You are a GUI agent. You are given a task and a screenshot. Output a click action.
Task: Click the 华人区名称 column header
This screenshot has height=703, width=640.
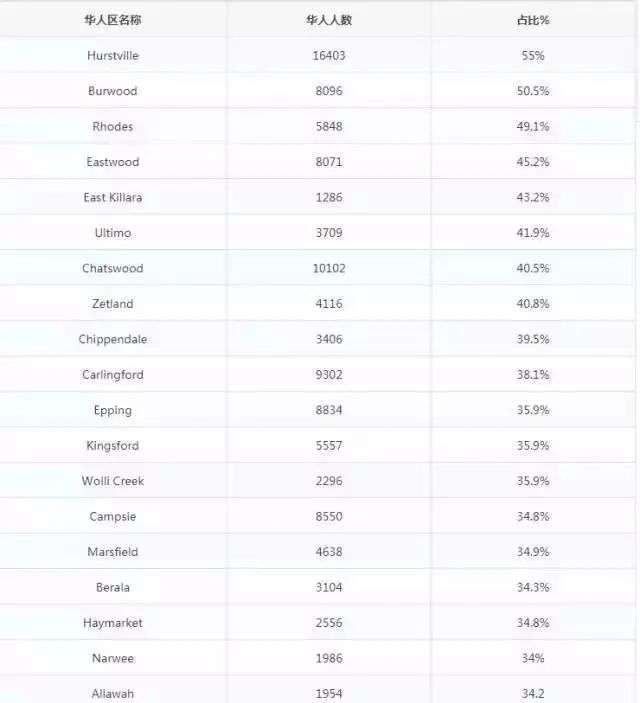[113, 20]
